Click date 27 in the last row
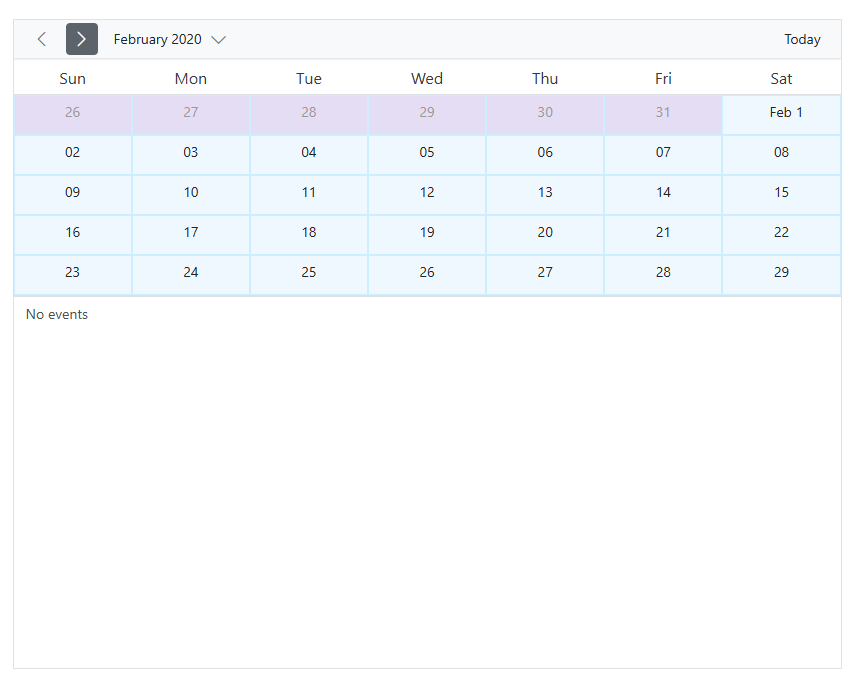The height and width of the screenshot is (685, 857). click(x=545, y=275)
